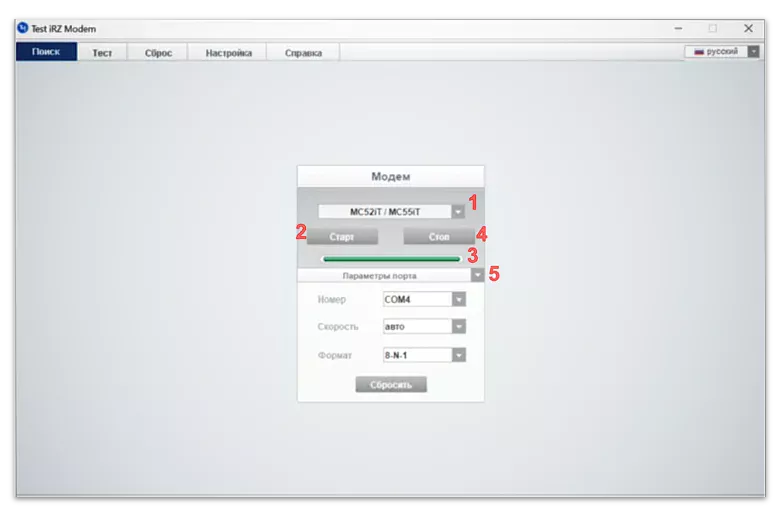Collapse the Параметры порта section arrow
780x513 pixels.
point(478,275)
